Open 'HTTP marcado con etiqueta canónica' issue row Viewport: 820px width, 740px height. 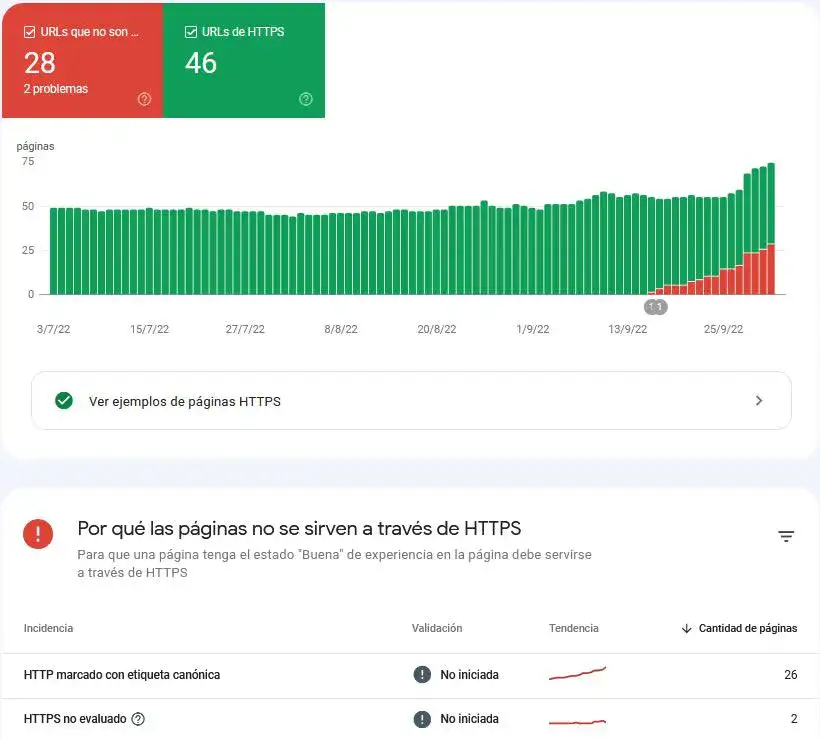pos(410,675)
